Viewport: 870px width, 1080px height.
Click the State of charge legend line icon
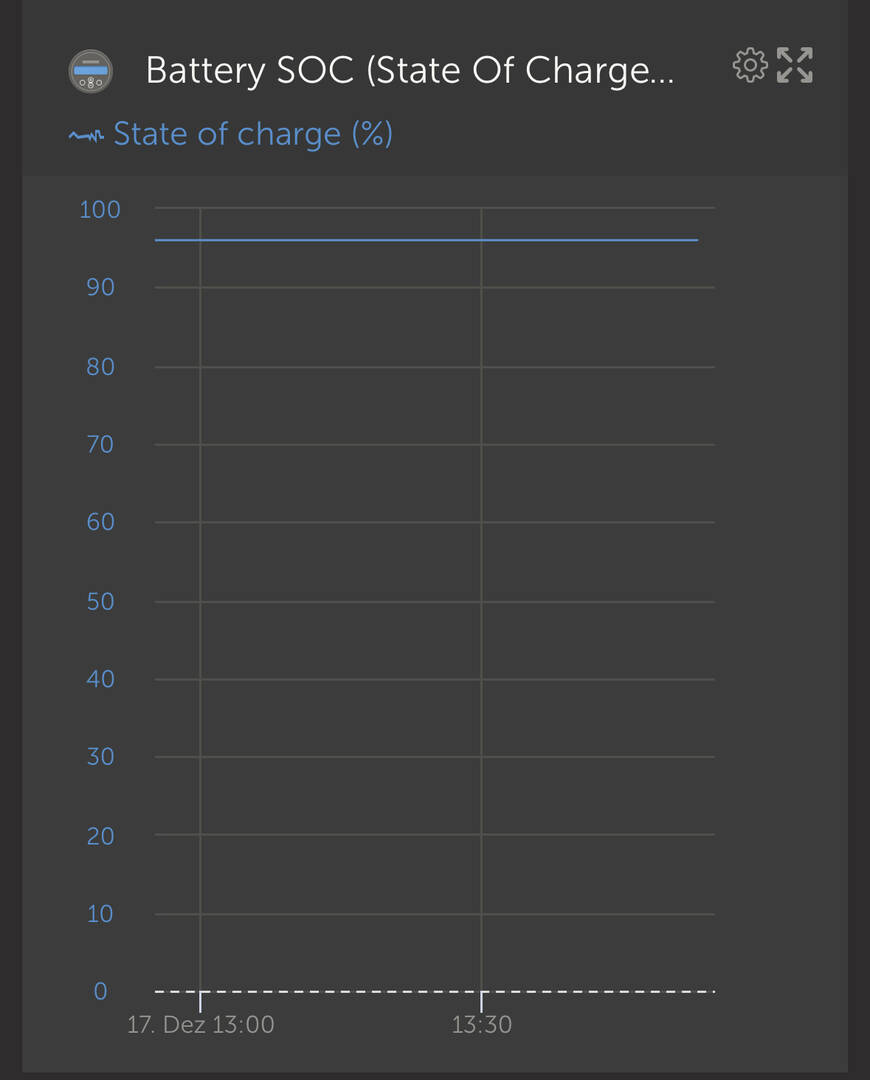(x=86, y=135)
